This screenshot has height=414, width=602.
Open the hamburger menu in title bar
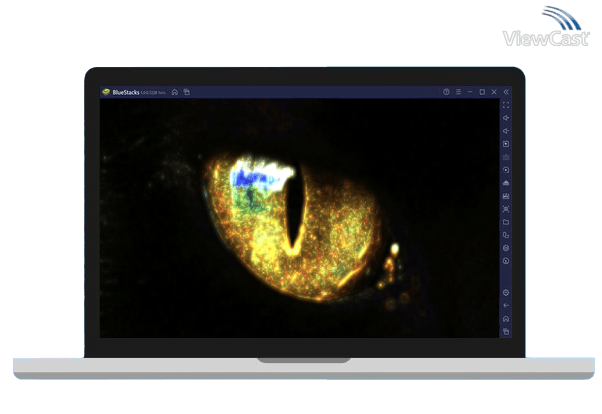pos(458,92)
